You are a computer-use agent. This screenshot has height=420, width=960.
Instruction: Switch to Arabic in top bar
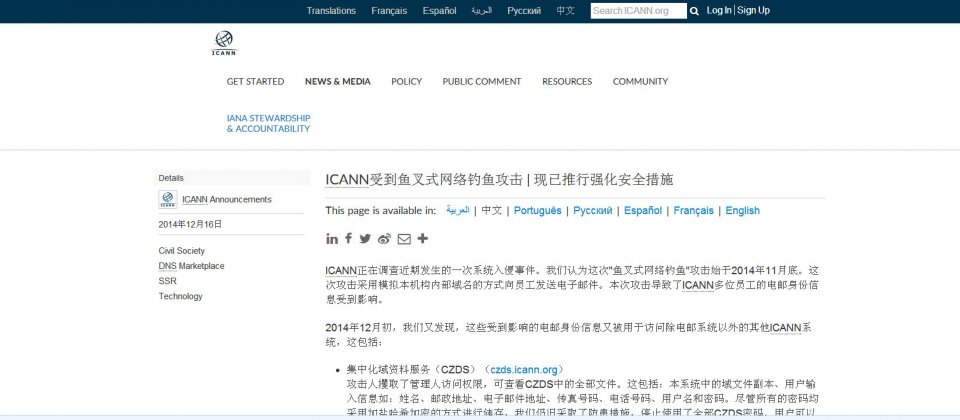tap(482, 11)
